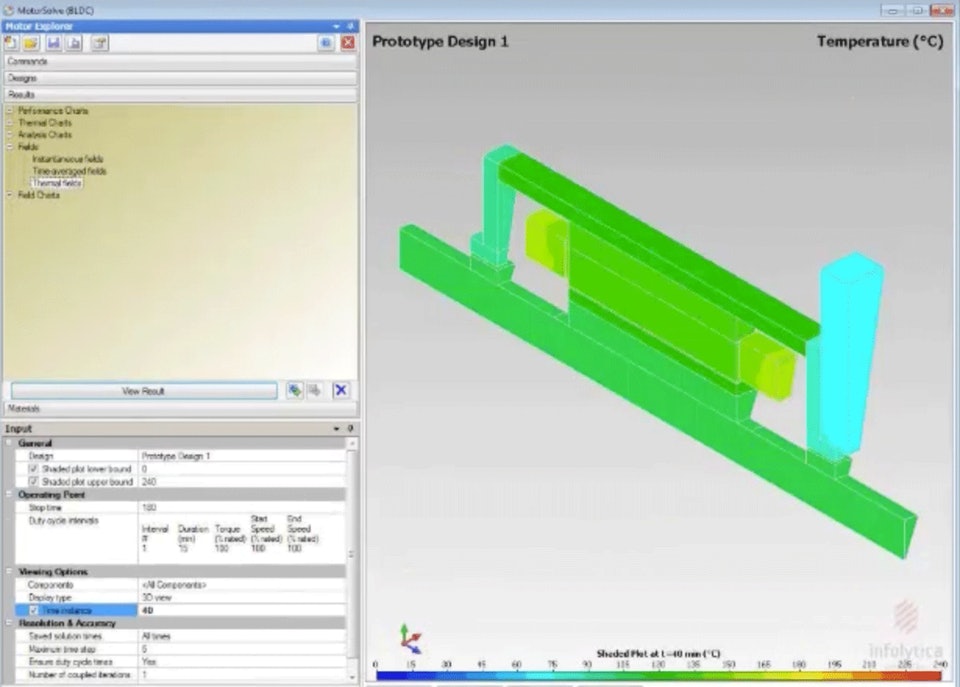The width and height of the screenshot is (960, 687).
Task: Click the Stop time value field
Action: coord(242,508)
